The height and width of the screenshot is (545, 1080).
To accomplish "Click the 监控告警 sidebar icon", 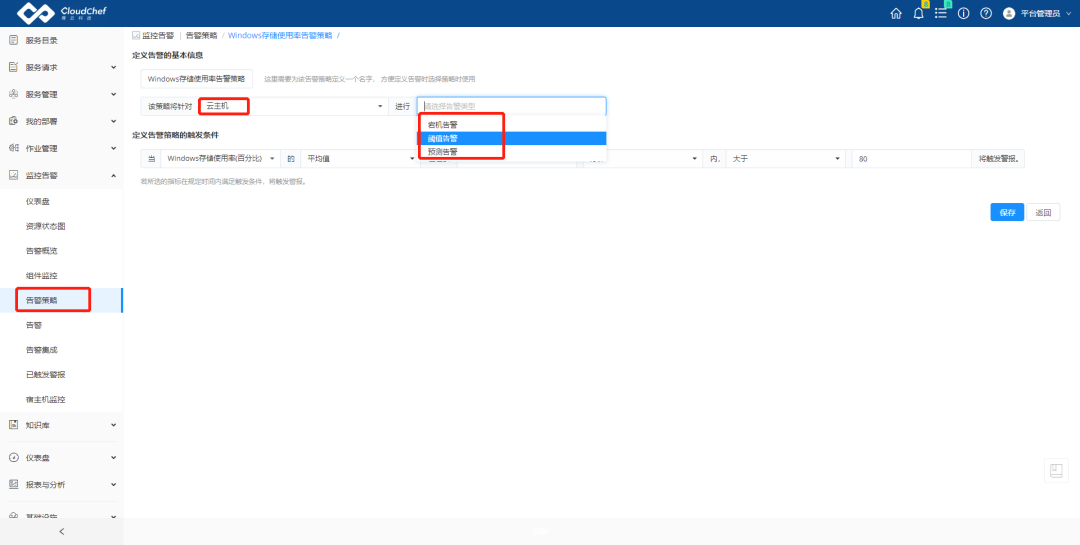I will (12, 175).
